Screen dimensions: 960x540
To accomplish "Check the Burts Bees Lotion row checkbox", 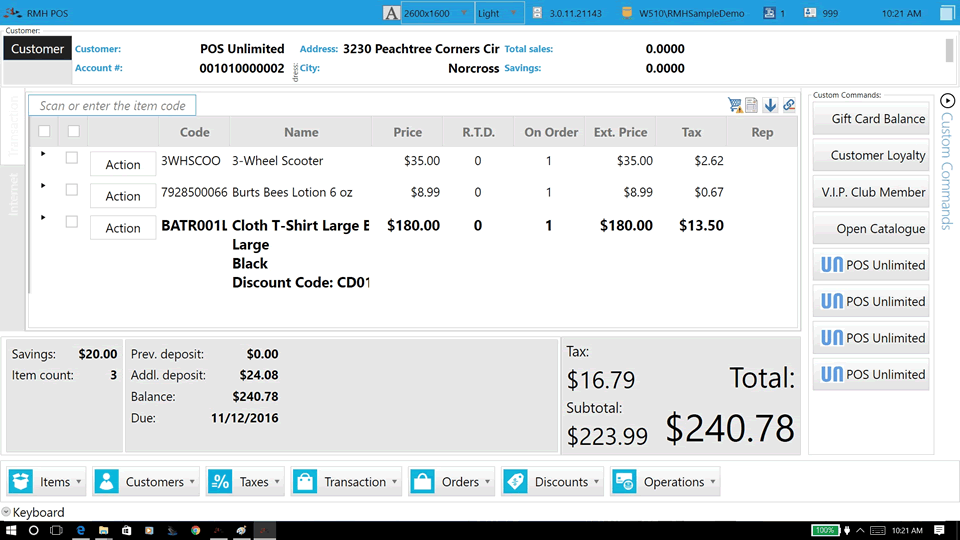I will tap(72, 190).
